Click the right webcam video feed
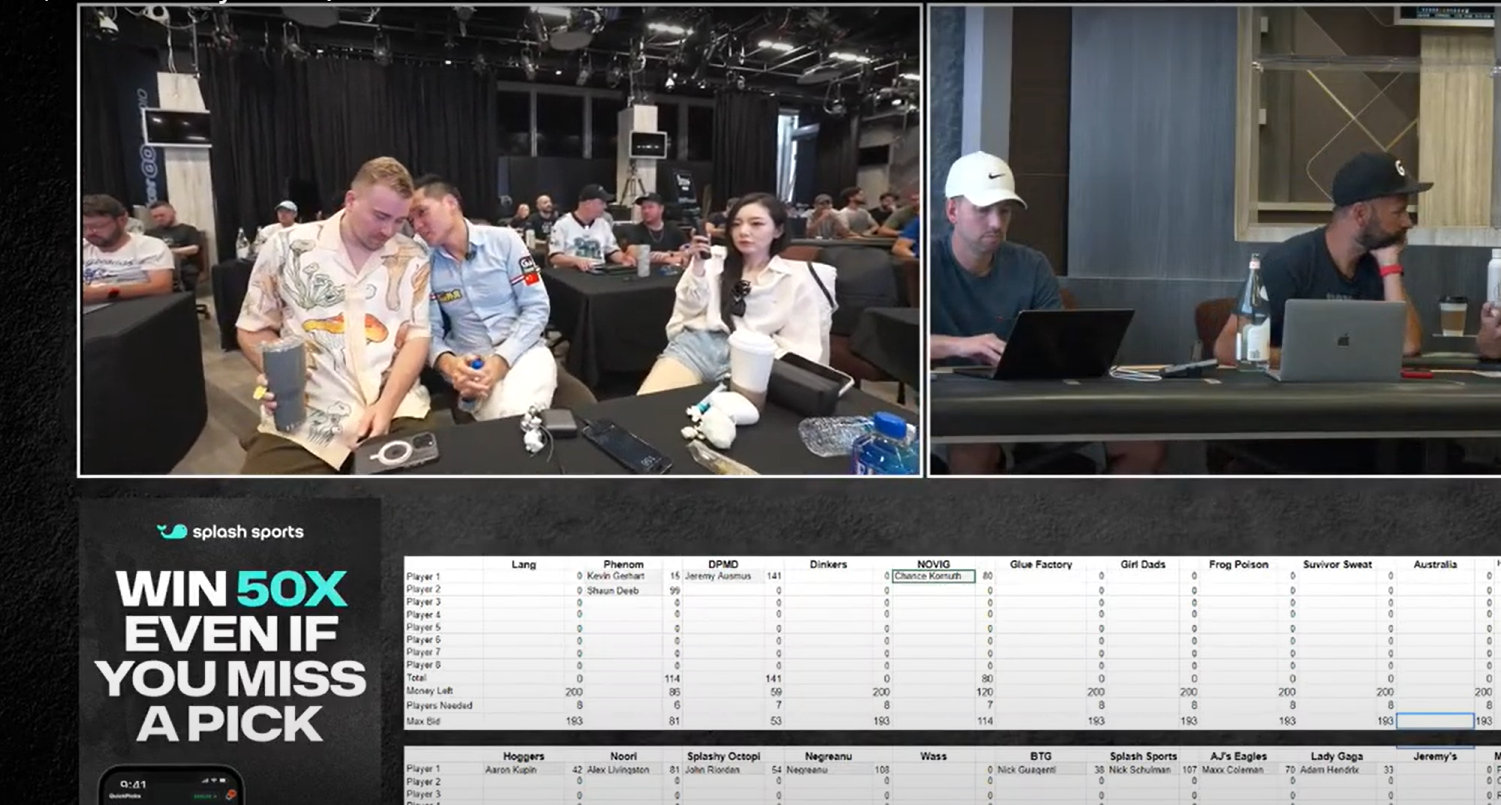The width and height of the screenshot is (1501, 805). (x=1214, y=240)
